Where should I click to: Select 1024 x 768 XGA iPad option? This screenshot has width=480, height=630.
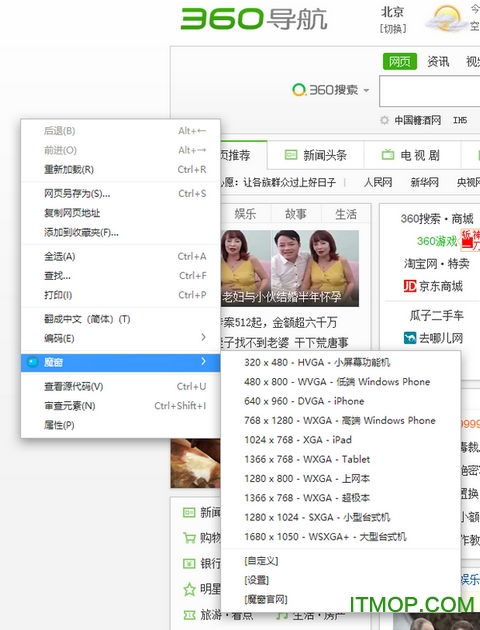point(341,440)
